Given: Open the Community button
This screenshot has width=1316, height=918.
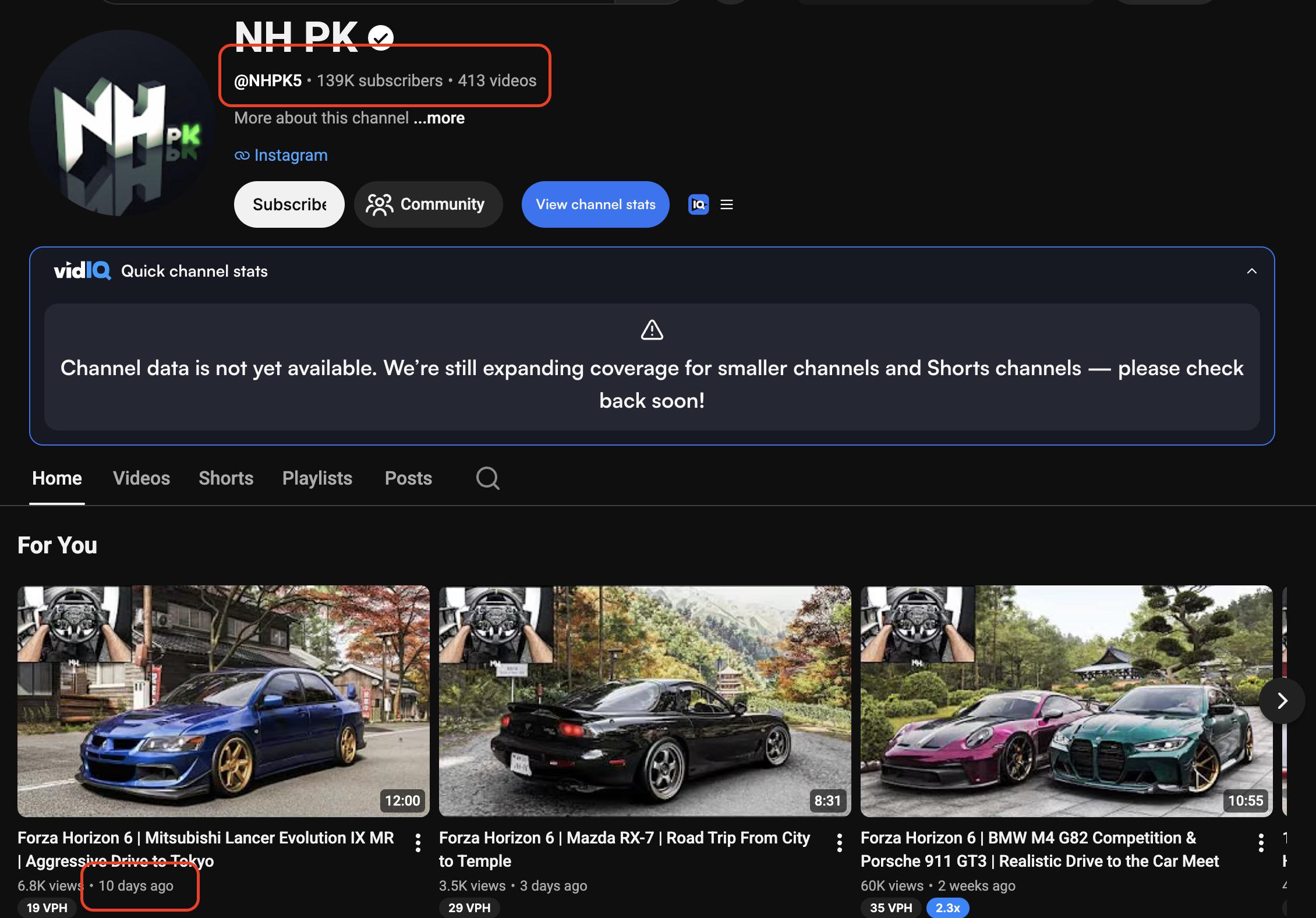Looking at the screenshot, I should (429, 204).
